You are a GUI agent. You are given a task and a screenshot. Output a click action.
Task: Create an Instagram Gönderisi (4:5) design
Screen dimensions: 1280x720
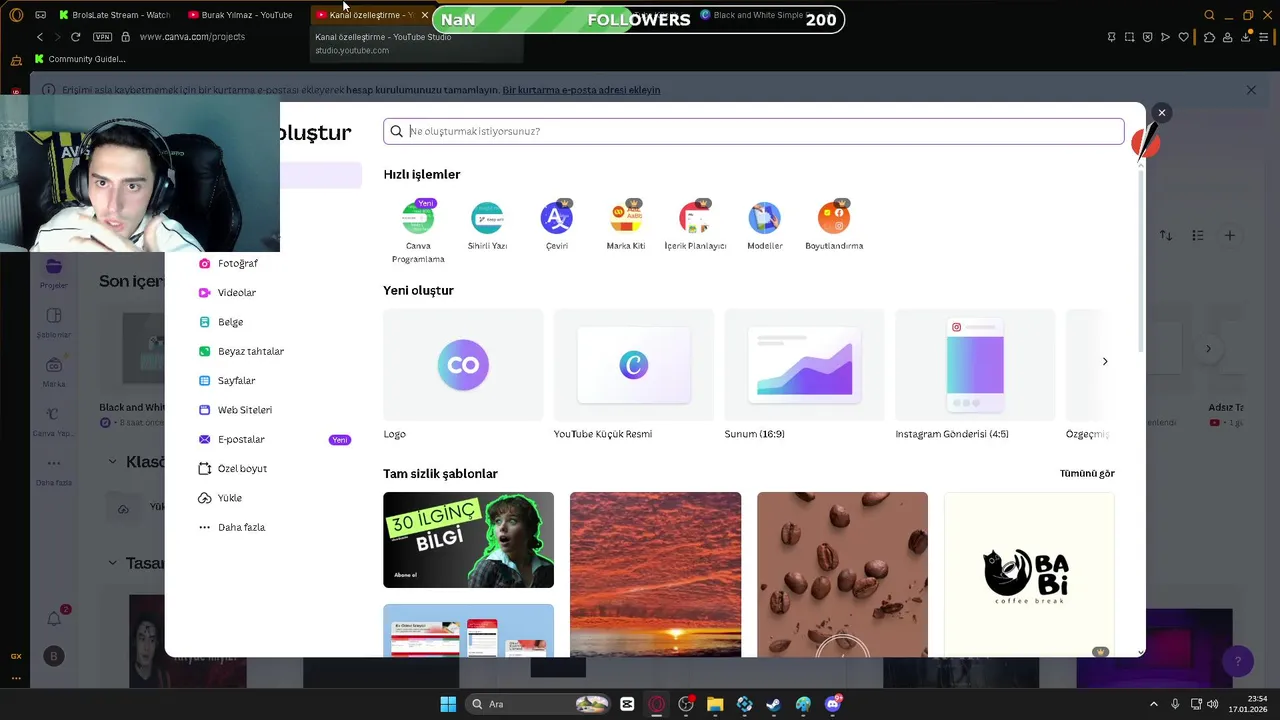(x=975, y=374)
